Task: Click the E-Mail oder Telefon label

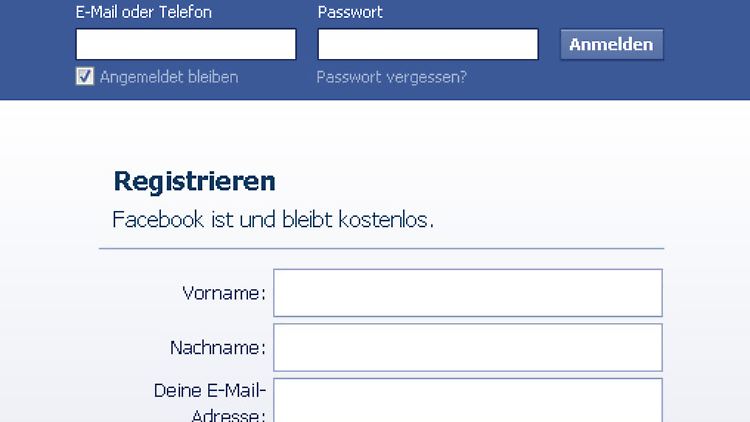Action: (x=144, y=13)
